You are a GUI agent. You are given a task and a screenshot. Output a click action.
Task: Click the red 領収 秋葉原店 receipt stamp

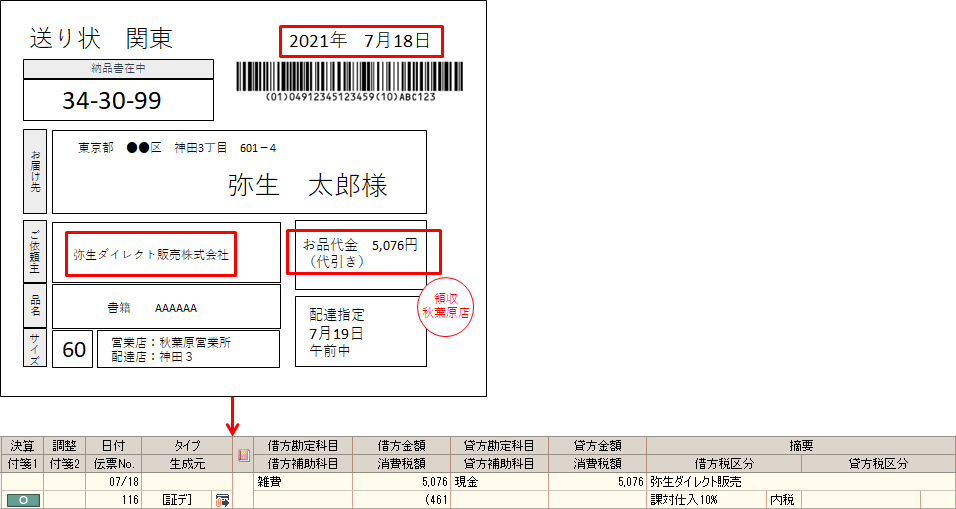pos(445,305)
